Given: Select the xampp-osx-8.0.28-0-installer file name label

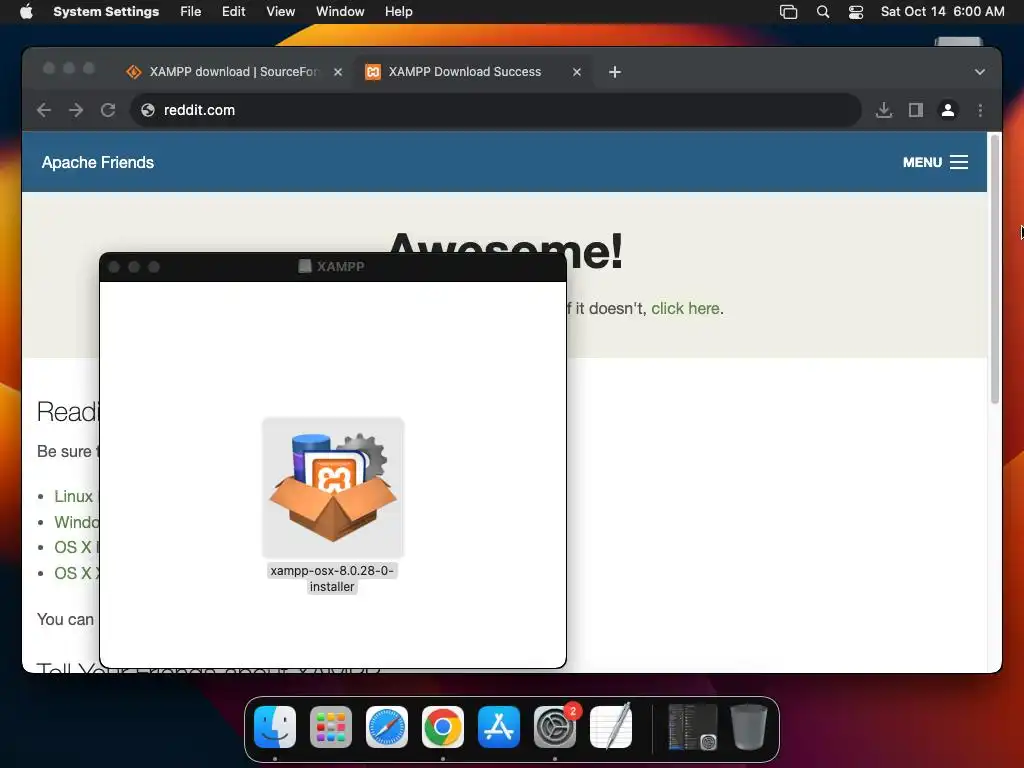Looking at the screenshot, I should (332, 579).
